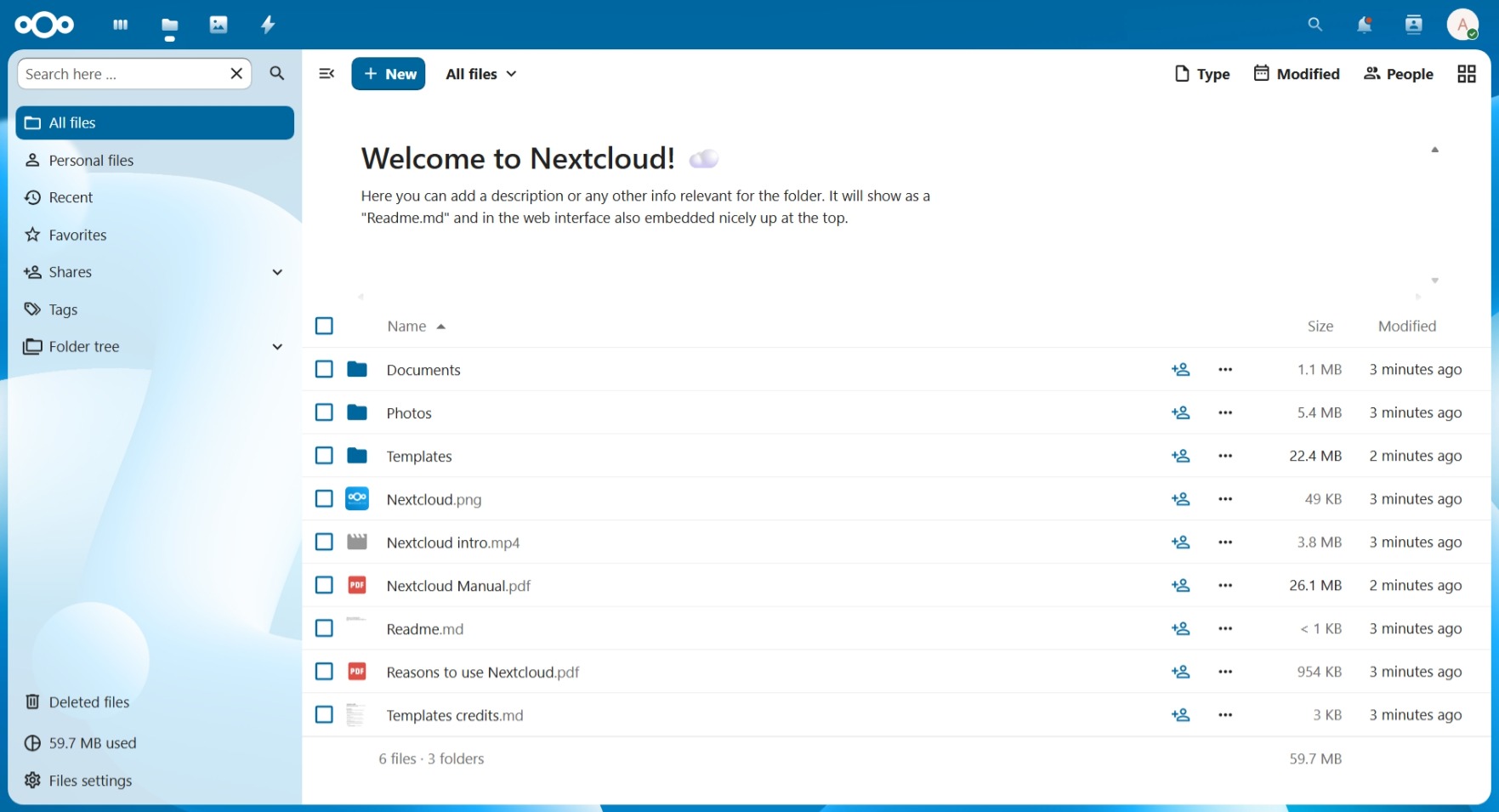
Task: Check the Templates credits.md checkbox
Action: pos(324,715)
